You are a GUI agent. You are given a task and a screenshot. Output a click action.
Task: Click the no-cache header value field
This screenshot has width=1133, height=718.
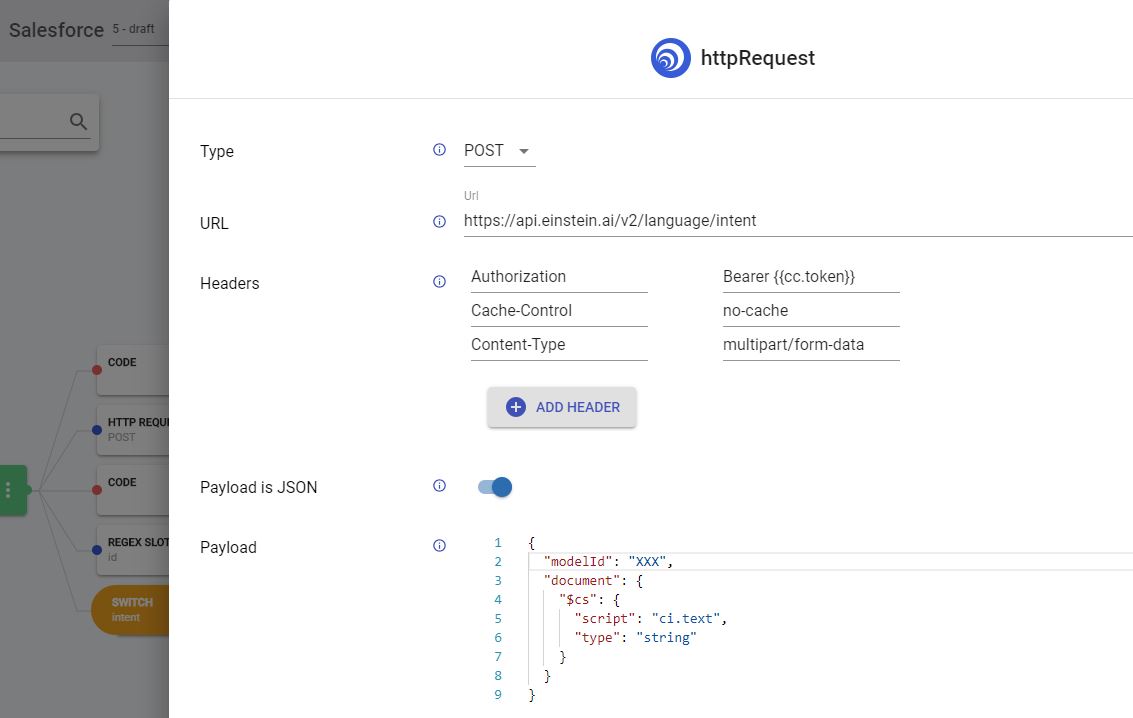(x=811, y=311)
